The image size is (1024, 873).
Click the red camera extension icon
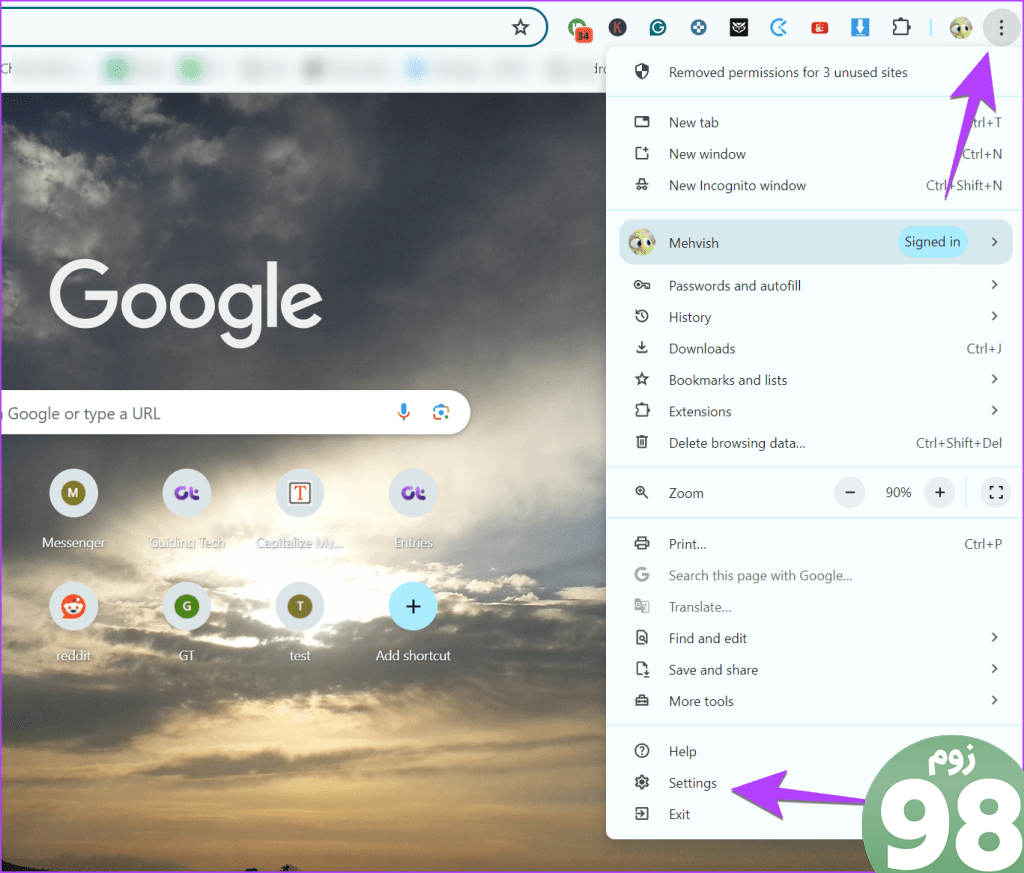(x=820, y=27)
